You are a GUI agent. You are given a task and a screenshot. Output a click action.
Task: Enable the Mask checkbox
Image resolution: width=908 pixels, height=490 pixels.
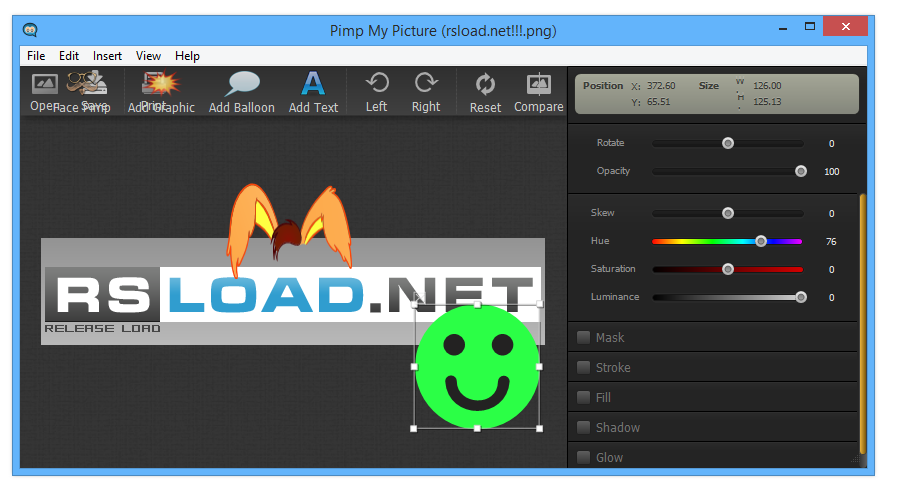[584, 337]
